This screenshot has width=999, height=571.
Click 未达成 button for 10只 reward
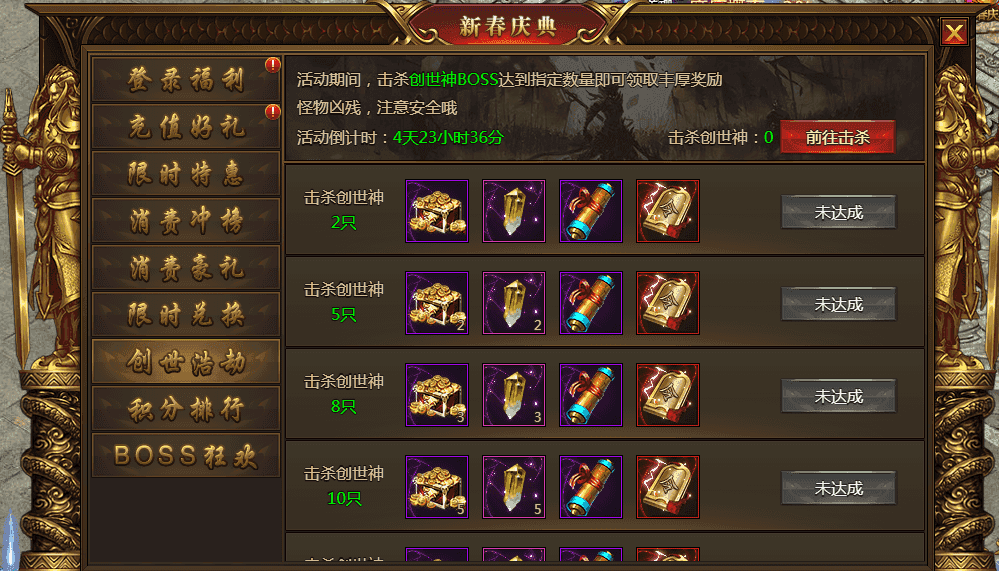838,488
